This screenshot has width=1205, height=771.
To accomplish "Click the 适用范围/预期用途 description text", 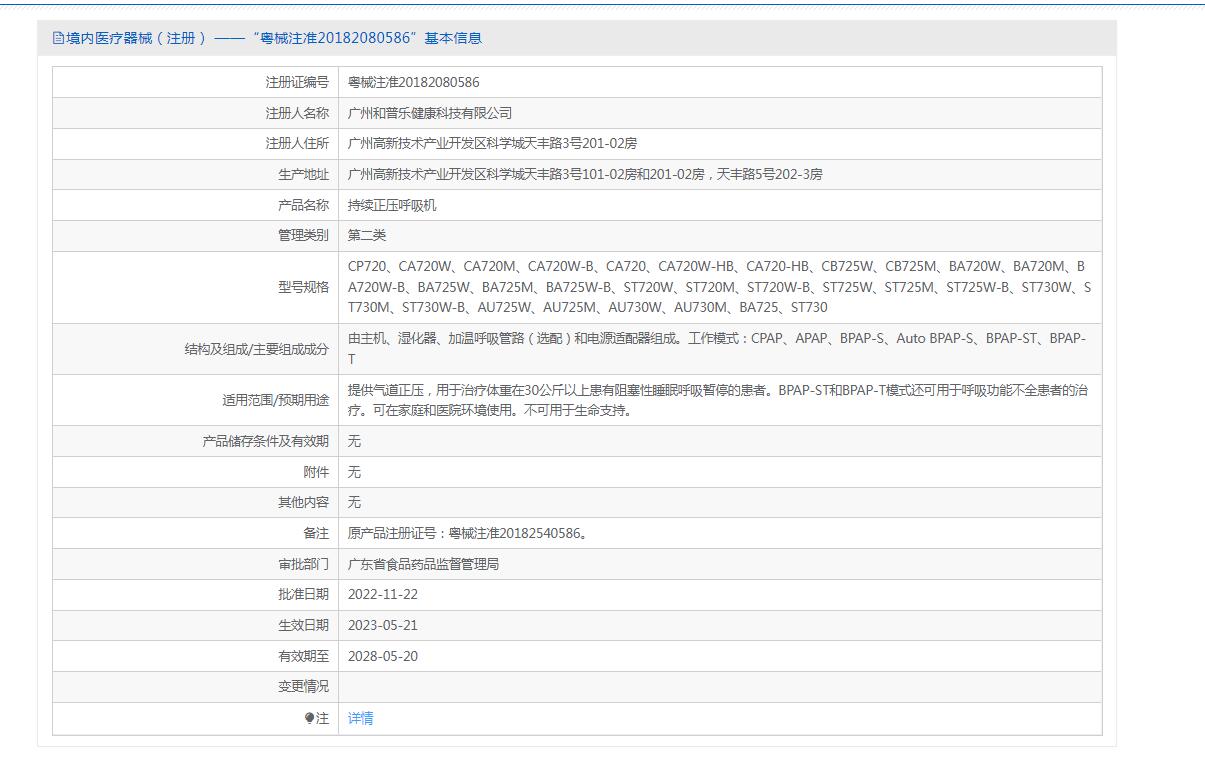I will (716, 400).
